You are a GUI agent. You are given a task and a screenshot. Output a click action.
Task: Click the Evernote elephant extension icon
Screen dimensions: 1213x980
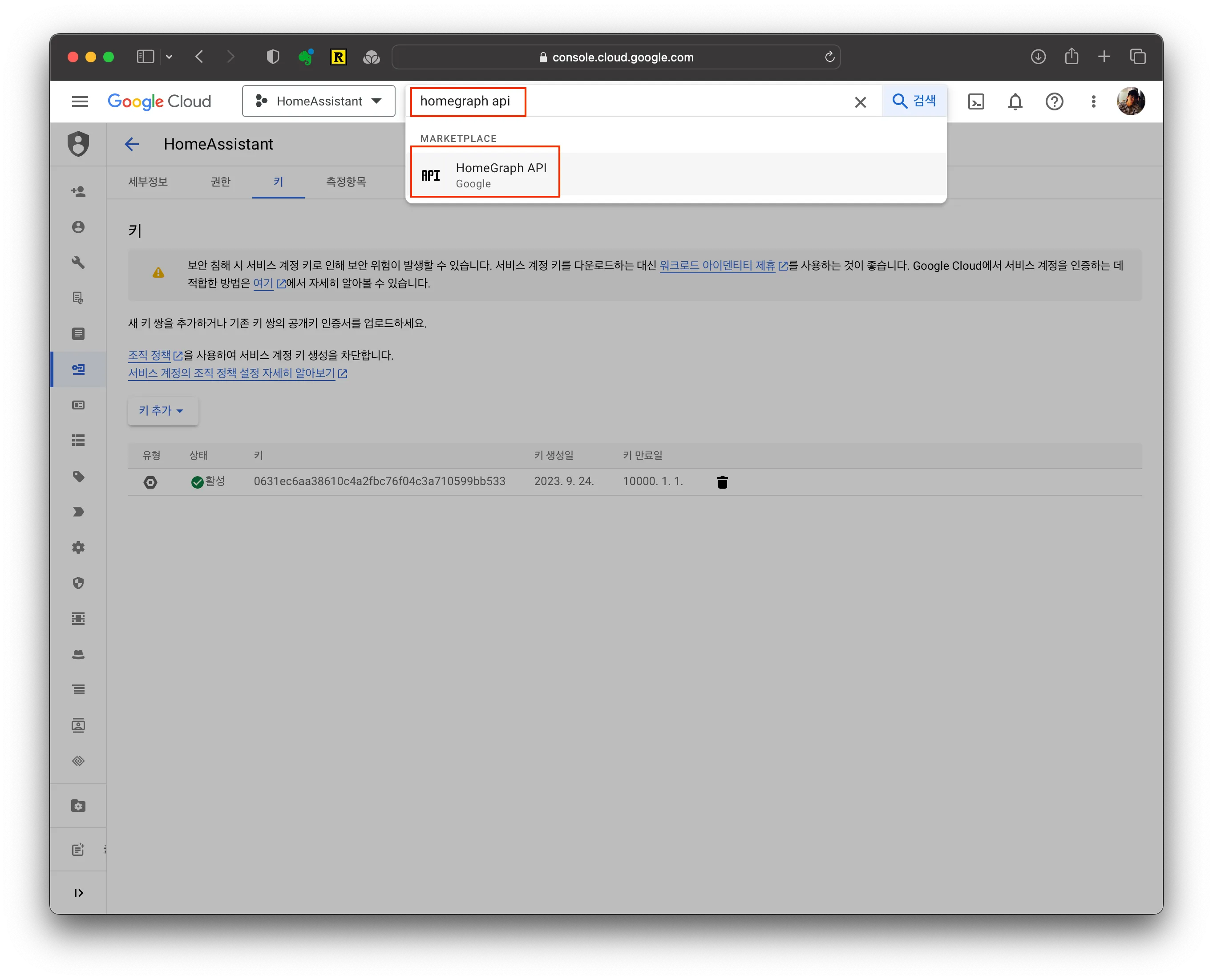(x=305, y=57)
